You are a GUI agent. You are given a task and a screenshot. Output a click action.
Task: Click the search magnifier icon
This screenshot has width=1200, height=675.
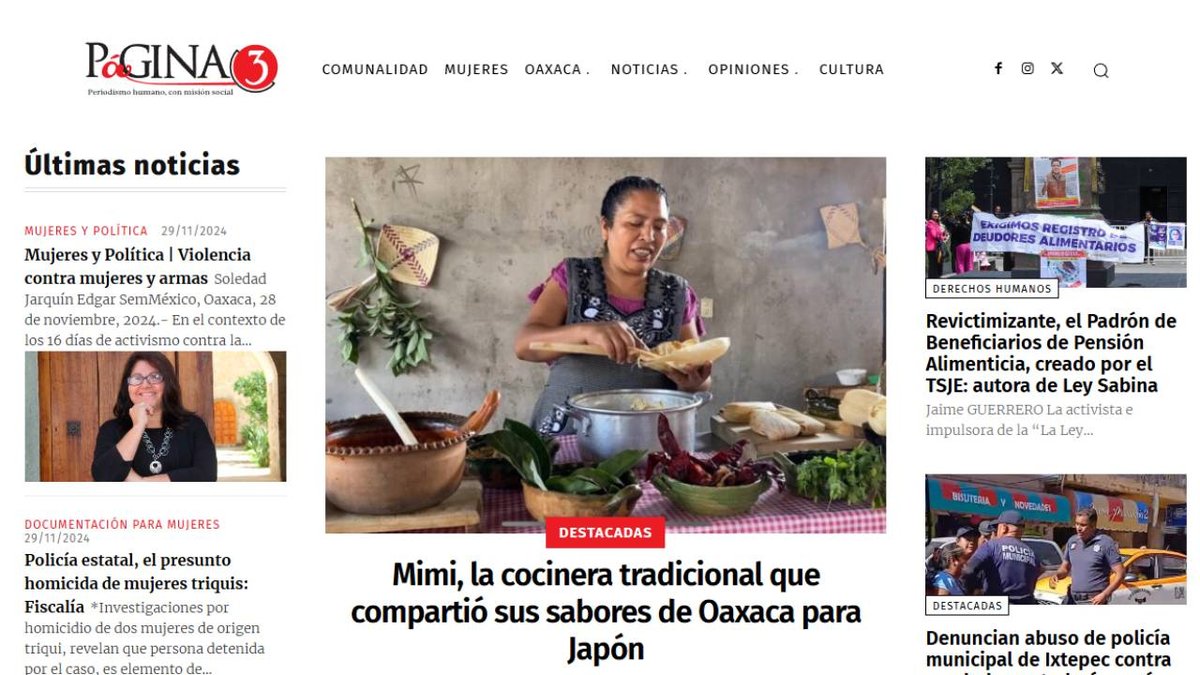pos(1101,70)
